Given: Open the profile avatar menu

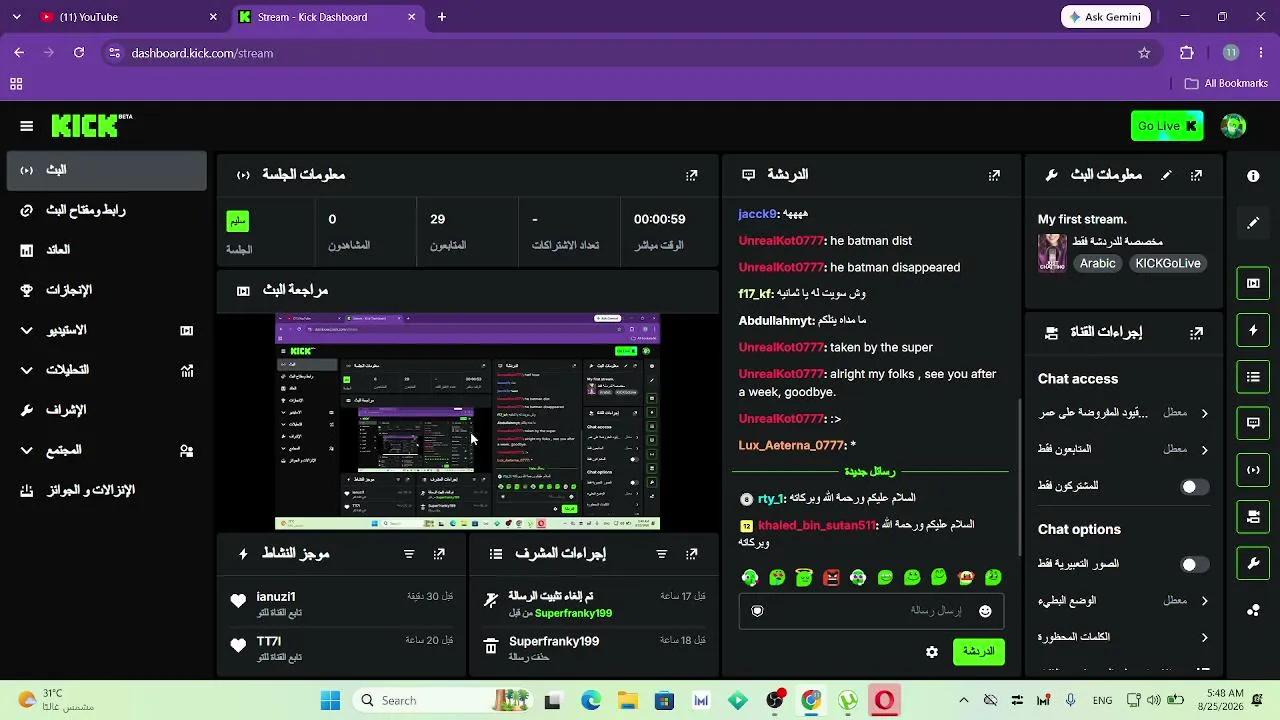Looking at the screenshot, I should click(x=1233, y=126).
